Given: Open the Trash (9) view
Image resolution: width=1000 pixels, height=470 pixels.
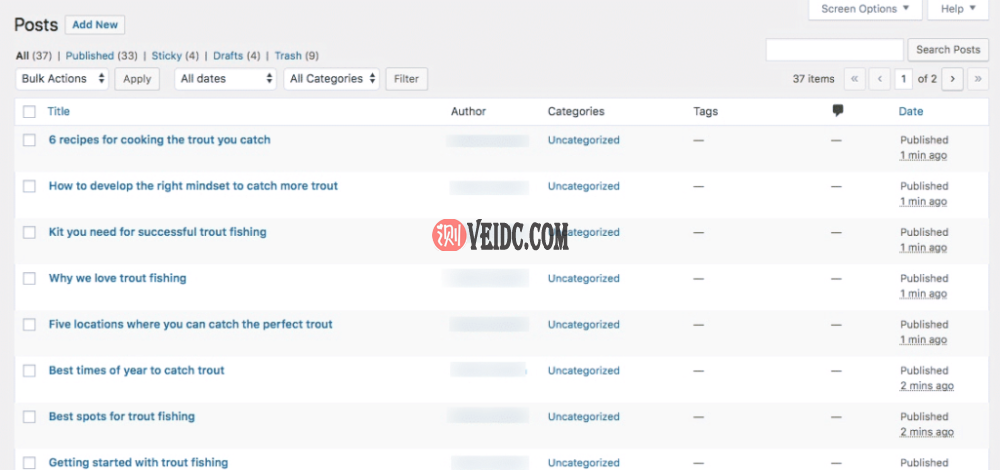Looking at the screenshot, I should click(x=297, y=56).
